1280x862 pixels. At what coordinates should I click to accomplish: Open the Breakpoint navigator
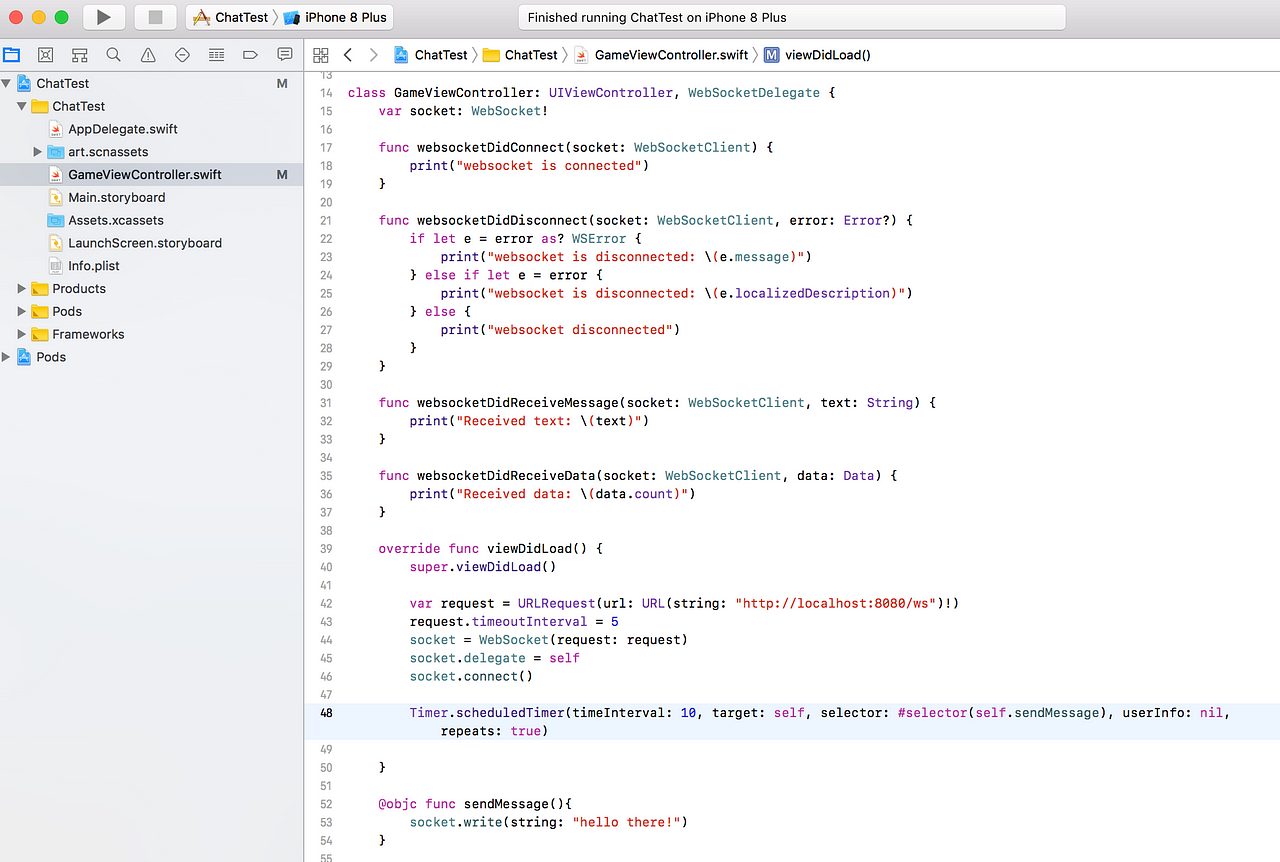coord(251,55)
